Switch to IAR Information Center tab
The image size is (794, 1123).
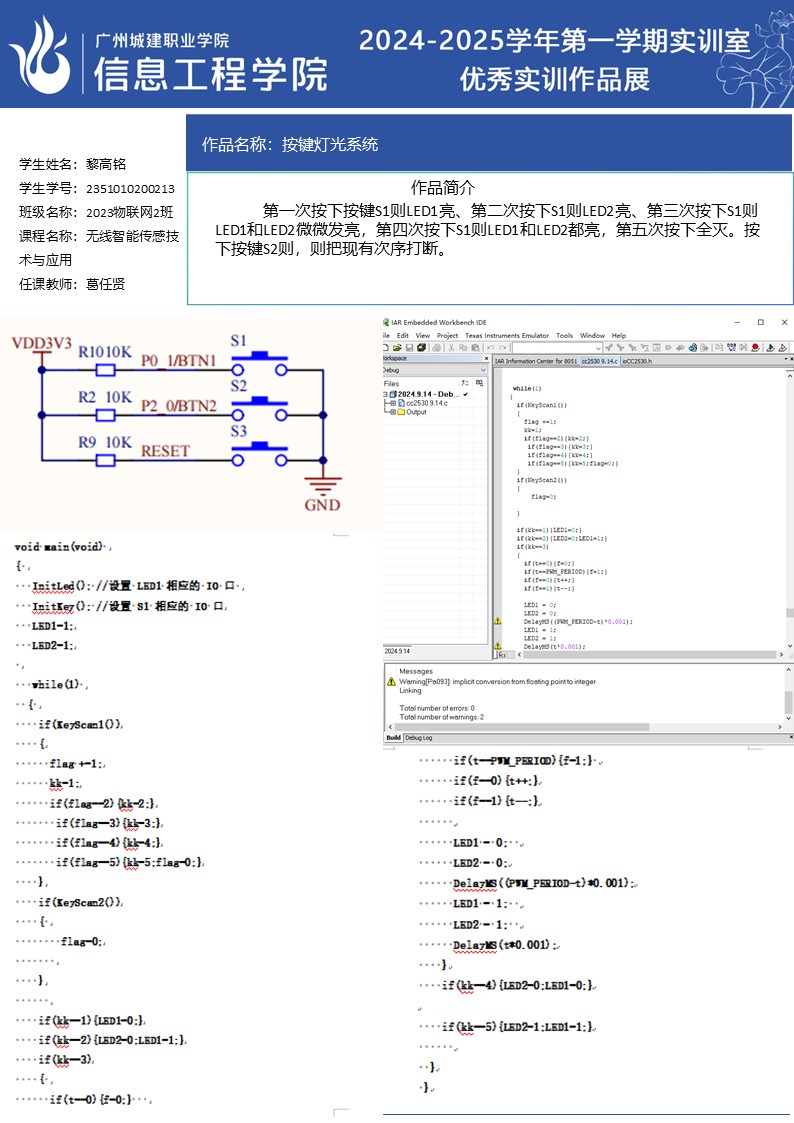(x=536, y=360)
